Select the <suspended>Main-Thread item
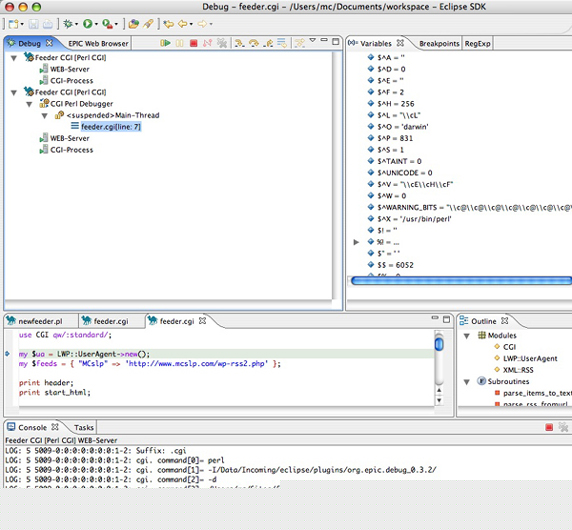The height and width of the screenshot is (530, 572). [x=113, y=115]
